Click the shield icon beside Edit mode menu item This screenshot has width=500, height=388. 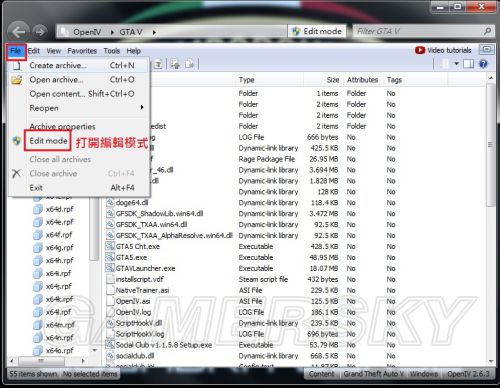click(17, 141)
